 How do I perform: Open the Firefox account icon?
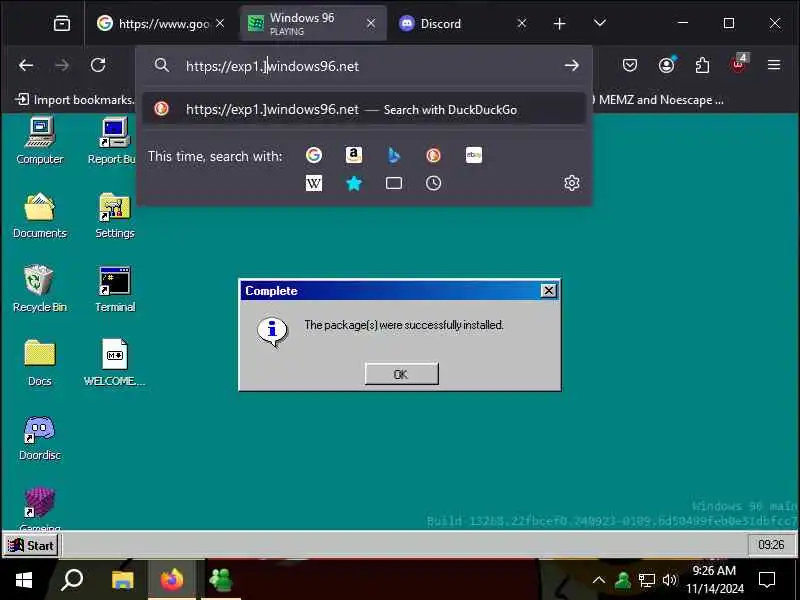click(666, 65)
